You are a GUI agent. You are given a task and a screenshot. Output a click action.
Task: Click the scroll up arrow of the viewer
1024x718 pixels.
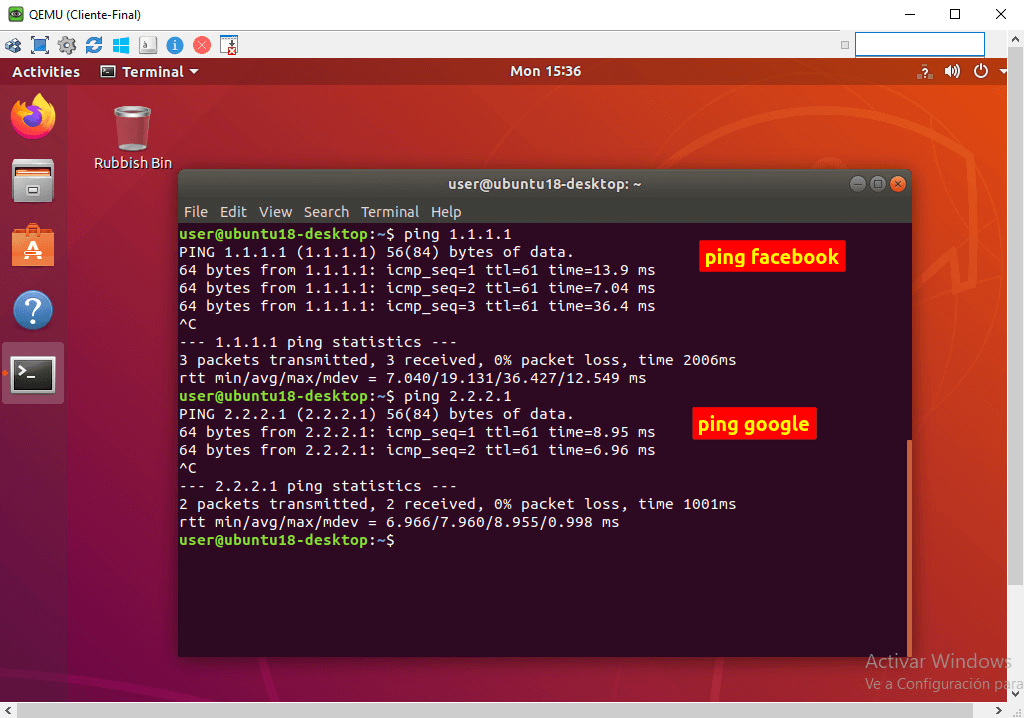1015,39
